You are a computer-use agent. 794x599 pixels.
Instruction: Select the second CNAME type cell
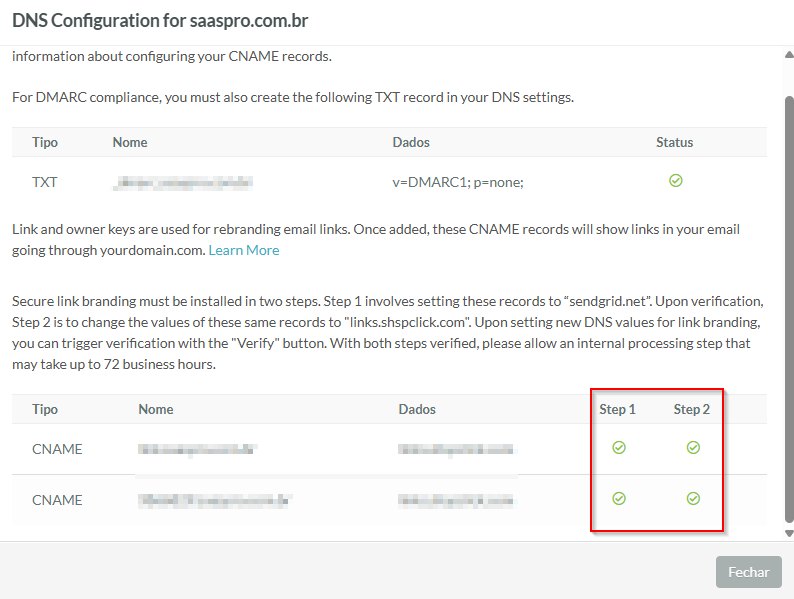pos(57,499)
